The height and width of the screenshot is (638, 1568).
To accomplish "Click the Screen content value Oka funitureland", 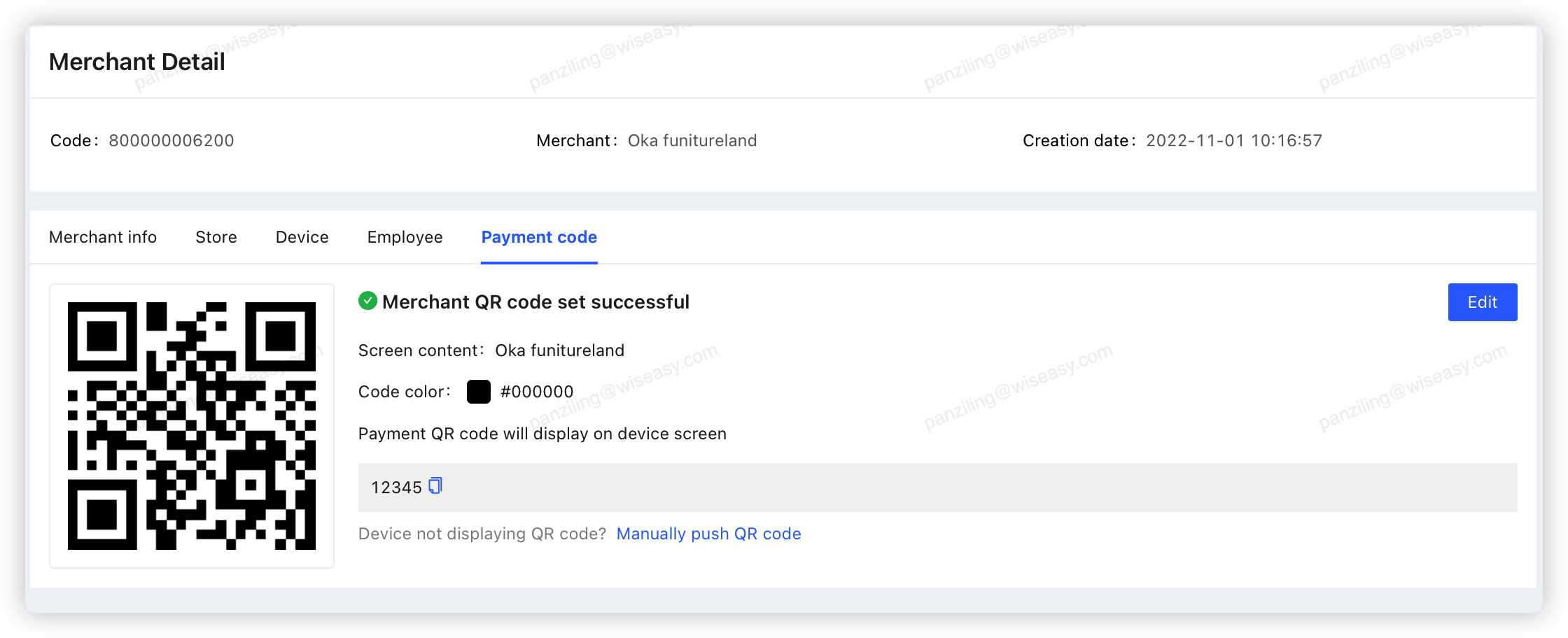I will coord(559,350).
